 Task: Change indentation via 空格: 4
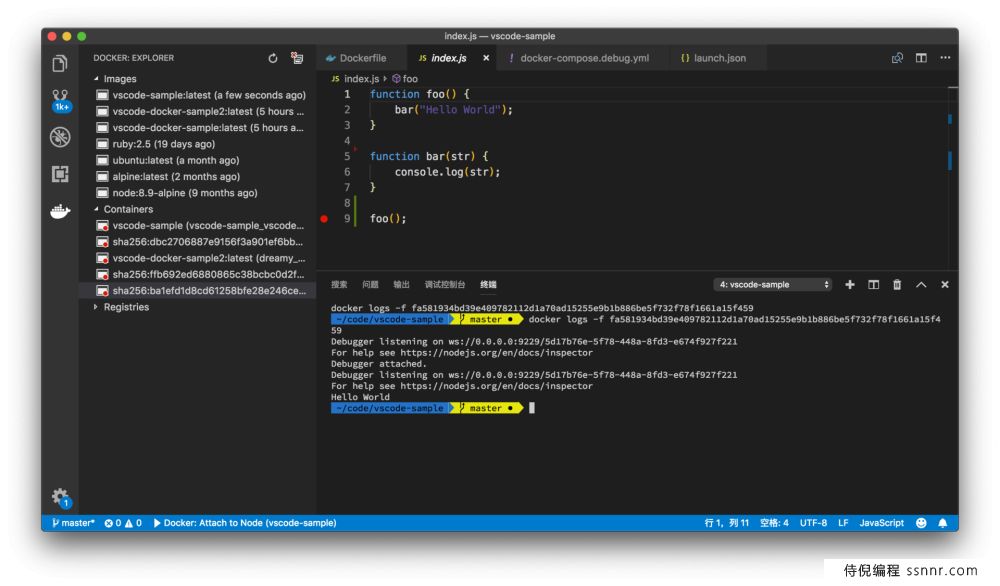point(774,523)
